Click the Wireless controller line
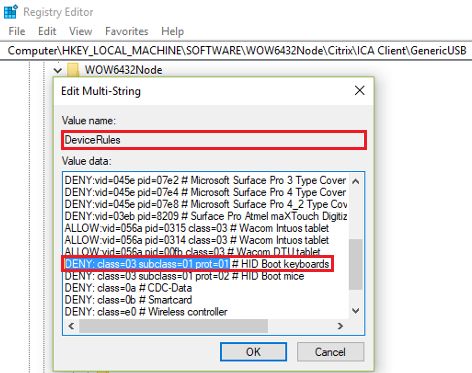This screenshot has height=373, width=472. pyautogui.click(x=146, y=312)
